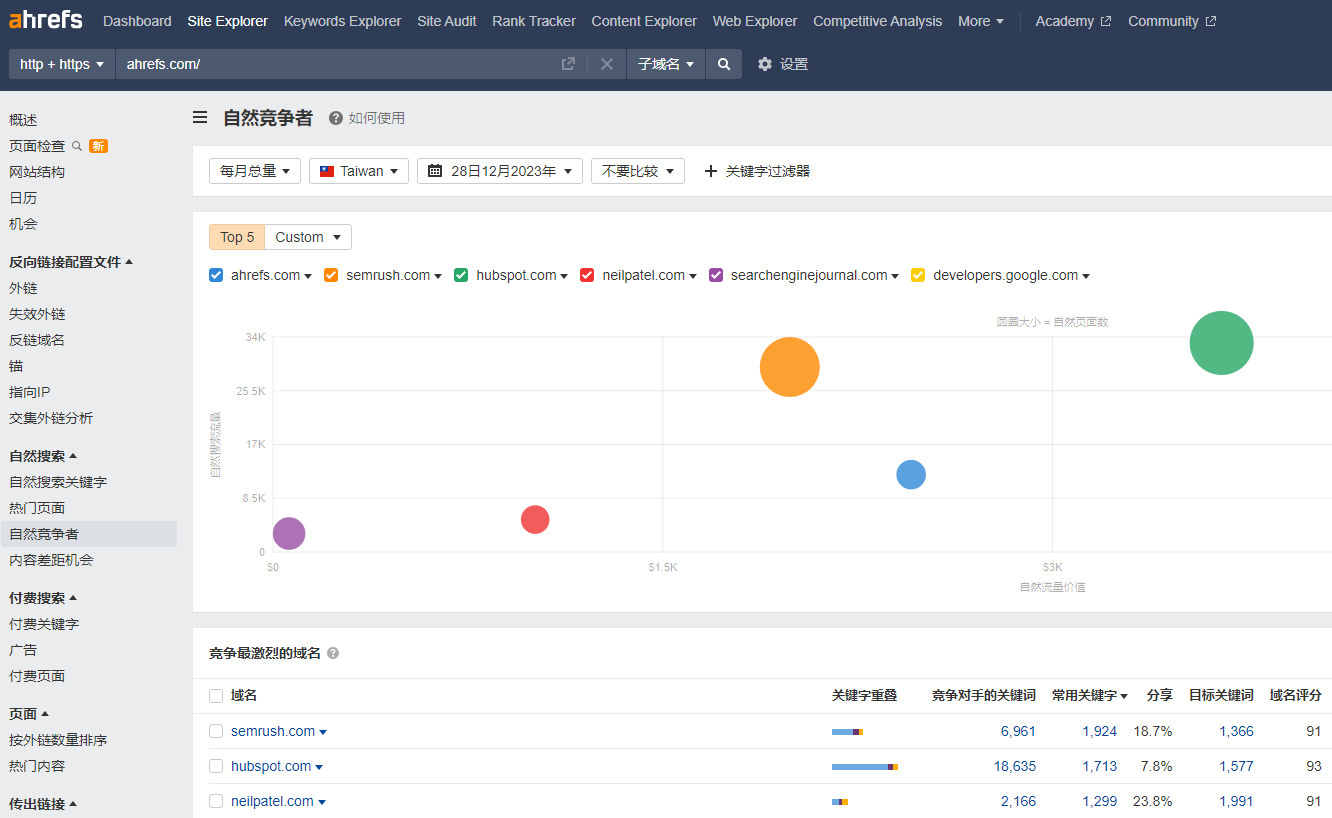
Task: Switch to the Custom competitors tab
Action: click(x=308, y=237)
